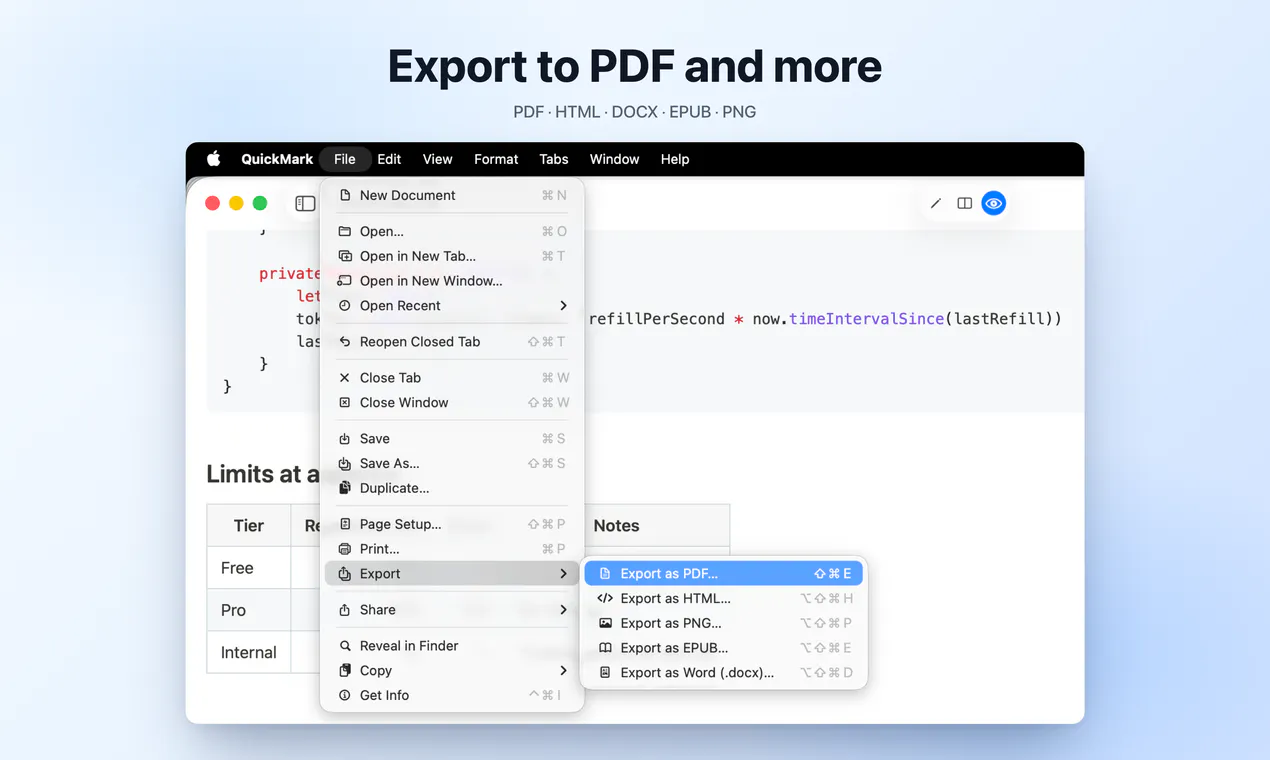Click the Open in New Window icon
Image resolution: width=1270 pixels, height=760 pixels.
[x=345, y=281]
